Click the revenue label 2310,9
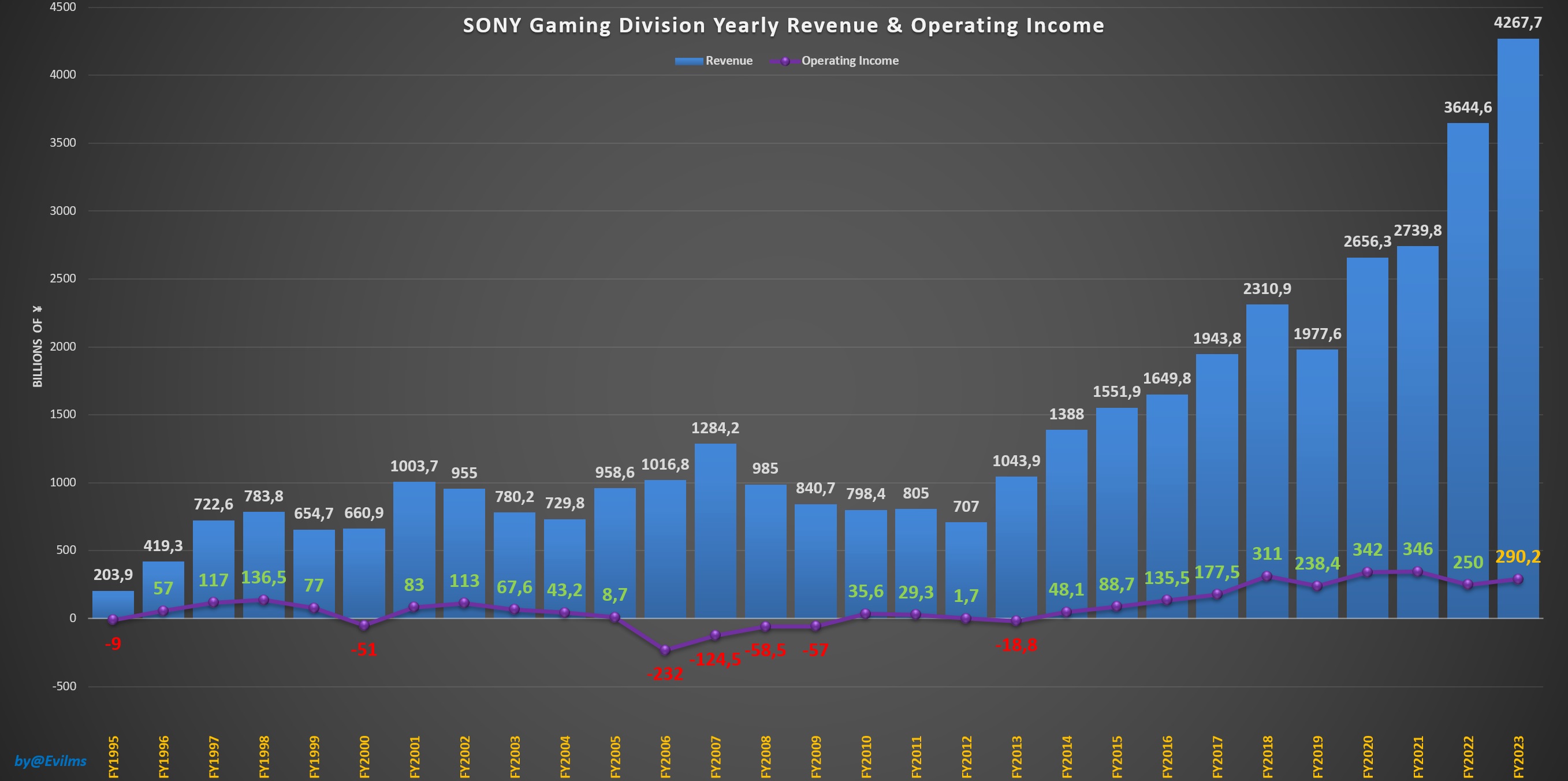This screenshot has width=1568, height=781. [x=1267, y=288]
